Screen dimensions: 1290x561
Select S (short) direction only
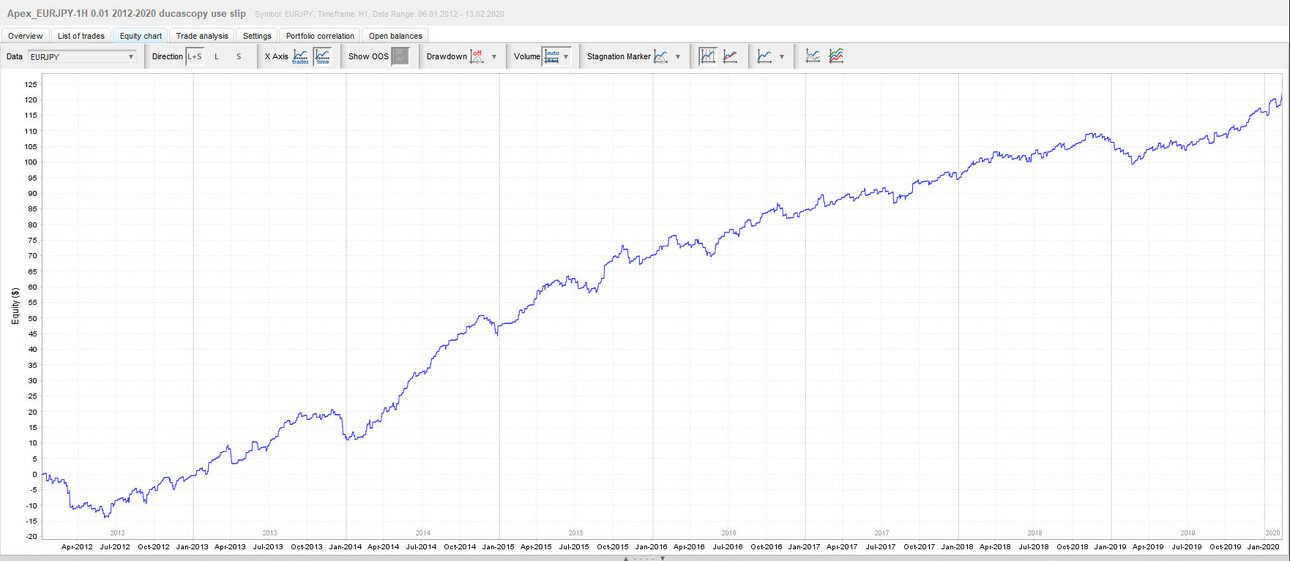click(239, 56)
